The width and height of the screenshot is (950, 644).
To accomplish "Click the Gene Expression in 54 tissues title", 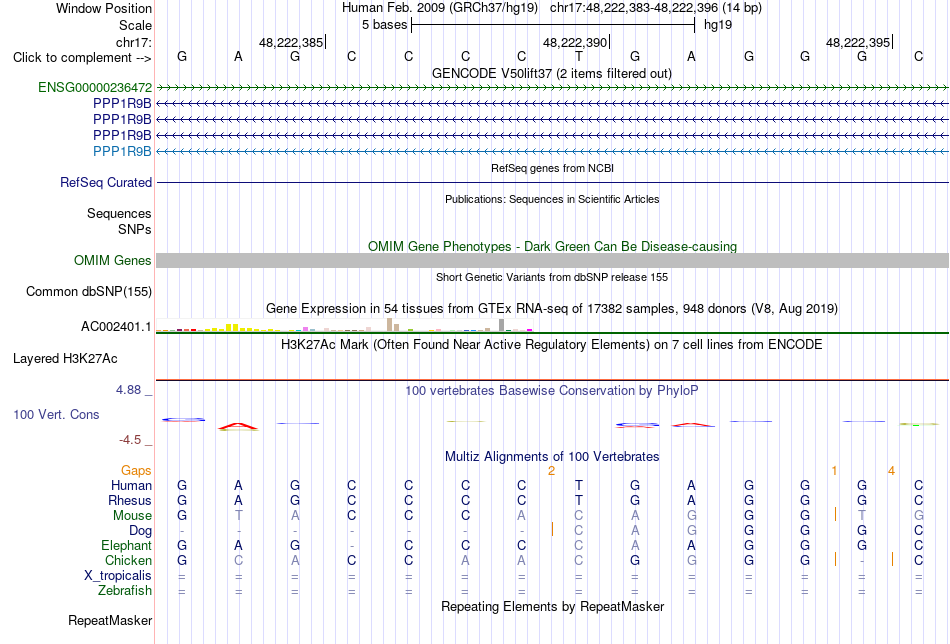I will click(x=552, y=308).
